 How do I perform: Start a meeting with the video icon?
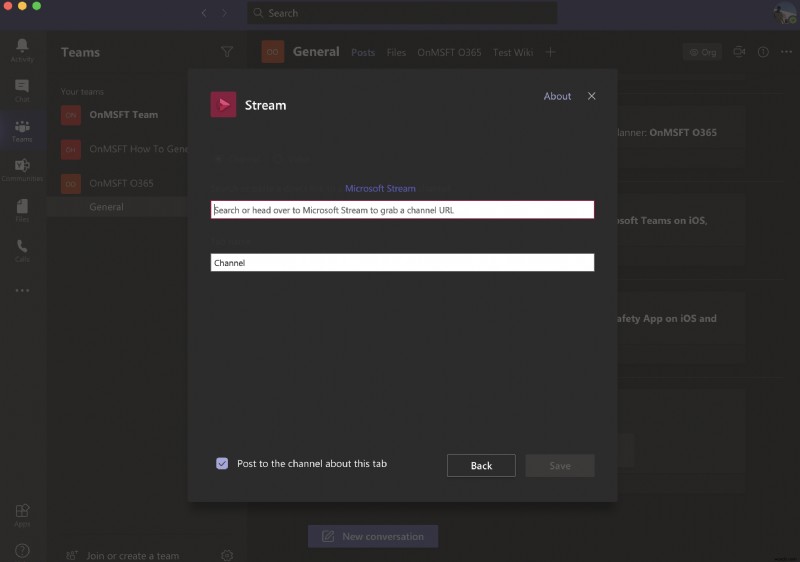(739, 52)
